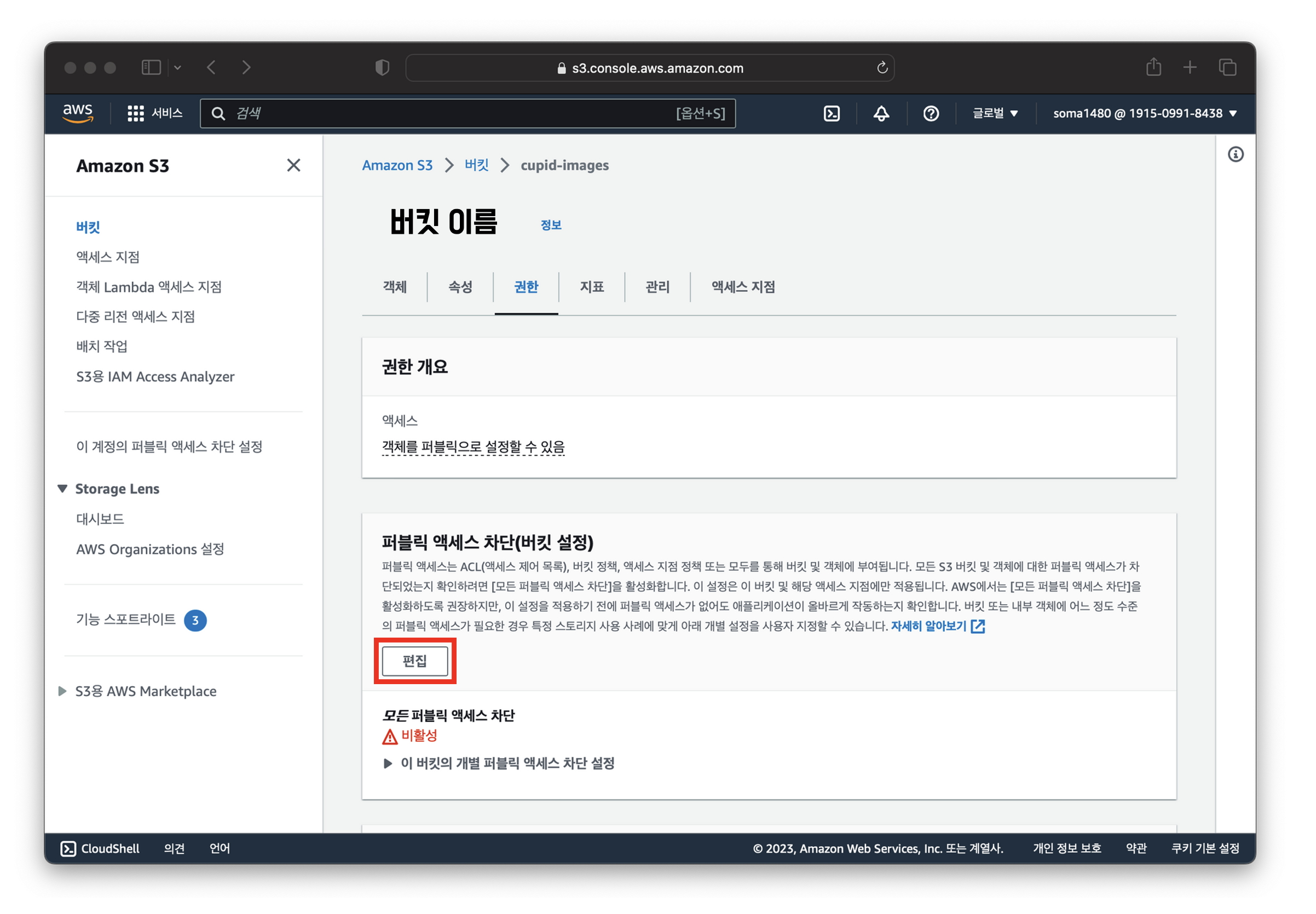Click the help question mark icon
Viewport: 1316px width, 914px height.
click(x=931, y=113)
